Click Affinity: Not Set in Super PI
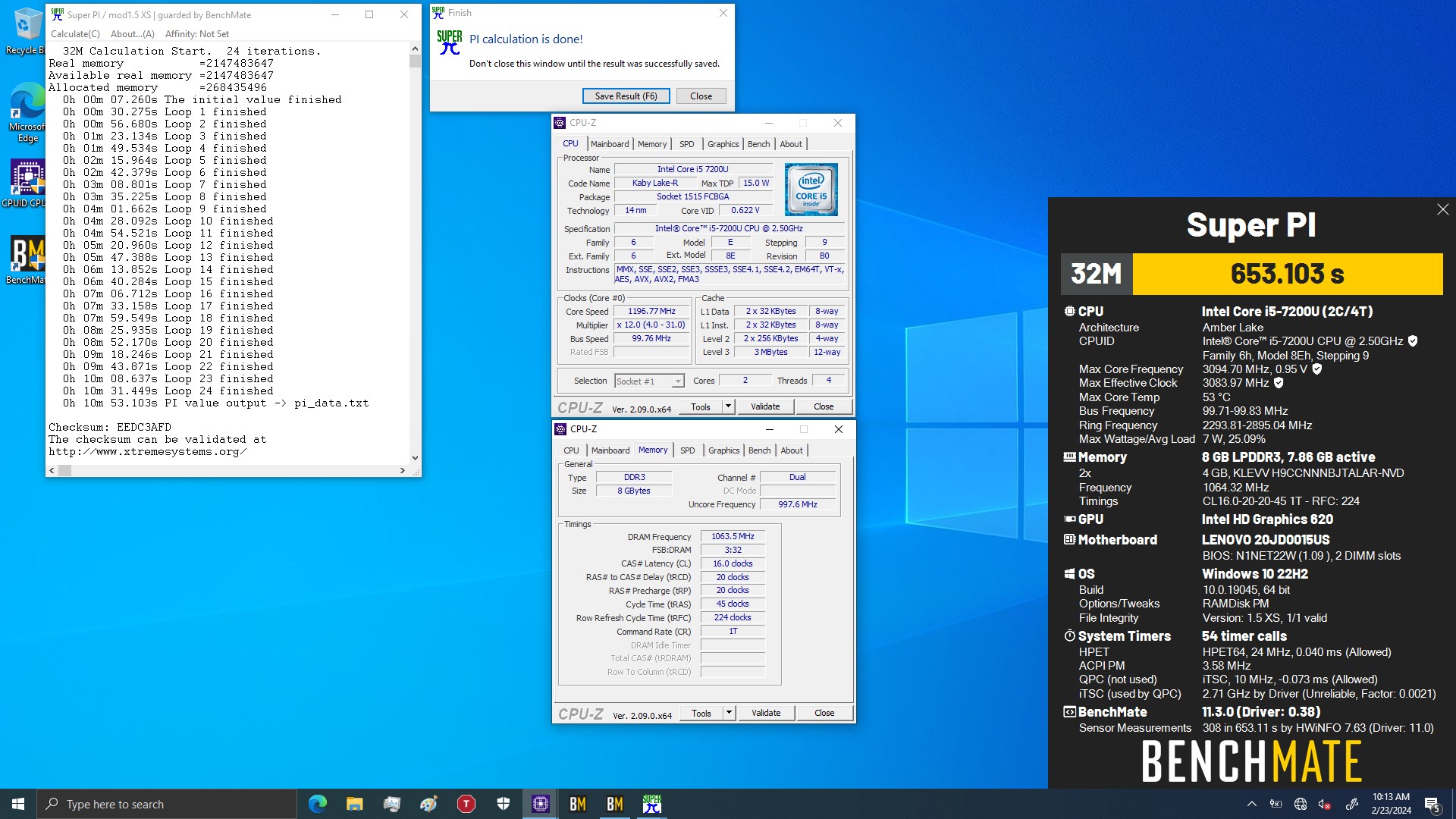1456x819 pixels. point(197,34)
